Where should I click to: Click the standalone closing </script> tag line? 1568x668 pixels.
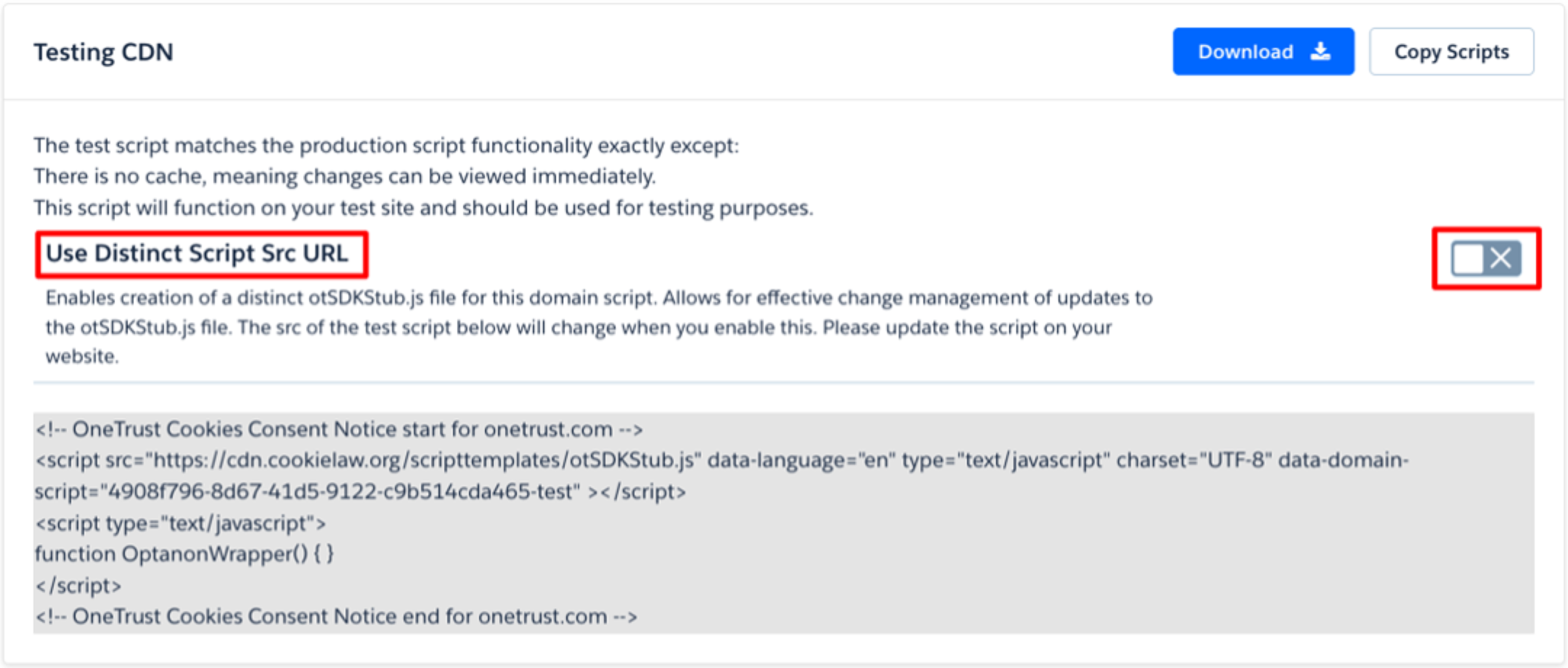(x=78, y=586)
